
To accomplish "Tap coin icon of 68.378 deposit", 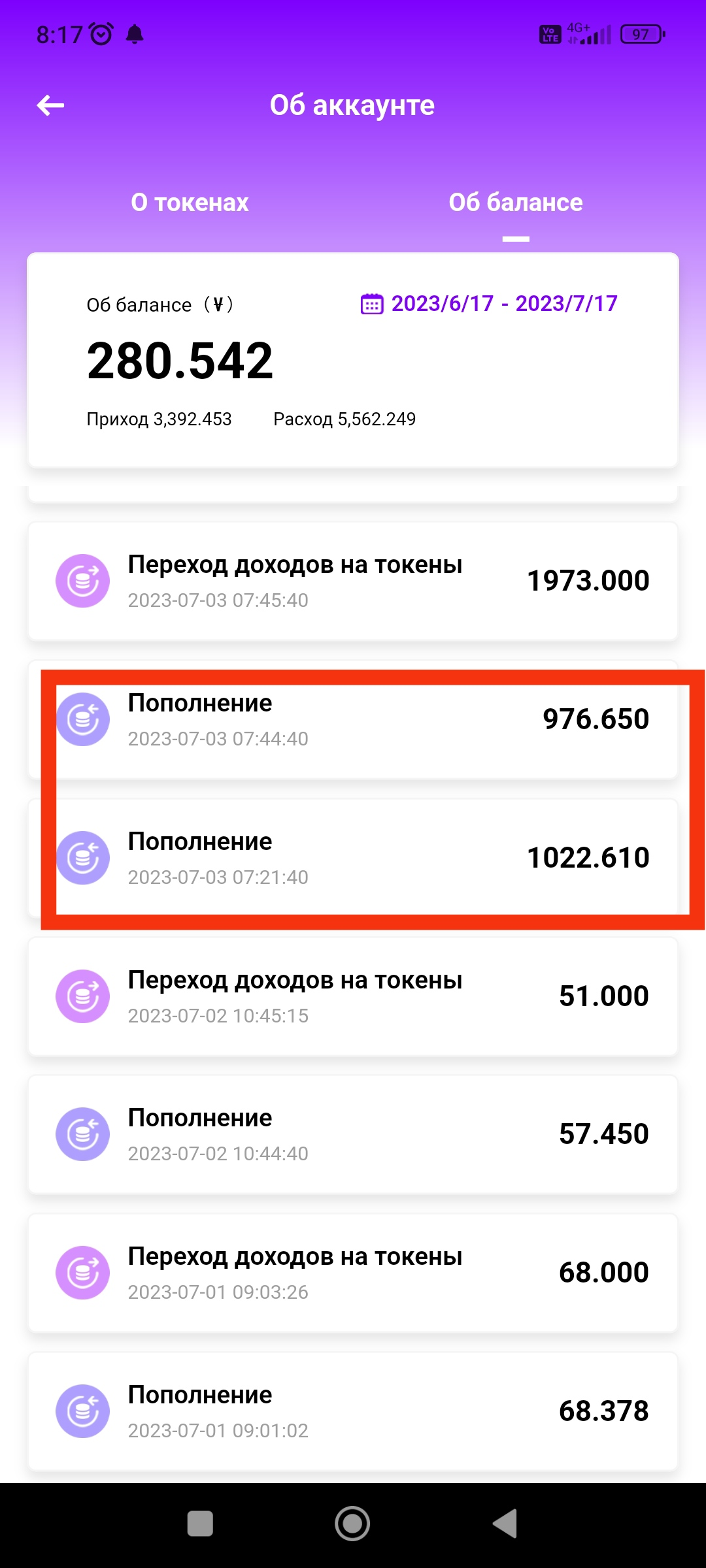I will (82, 1411).
